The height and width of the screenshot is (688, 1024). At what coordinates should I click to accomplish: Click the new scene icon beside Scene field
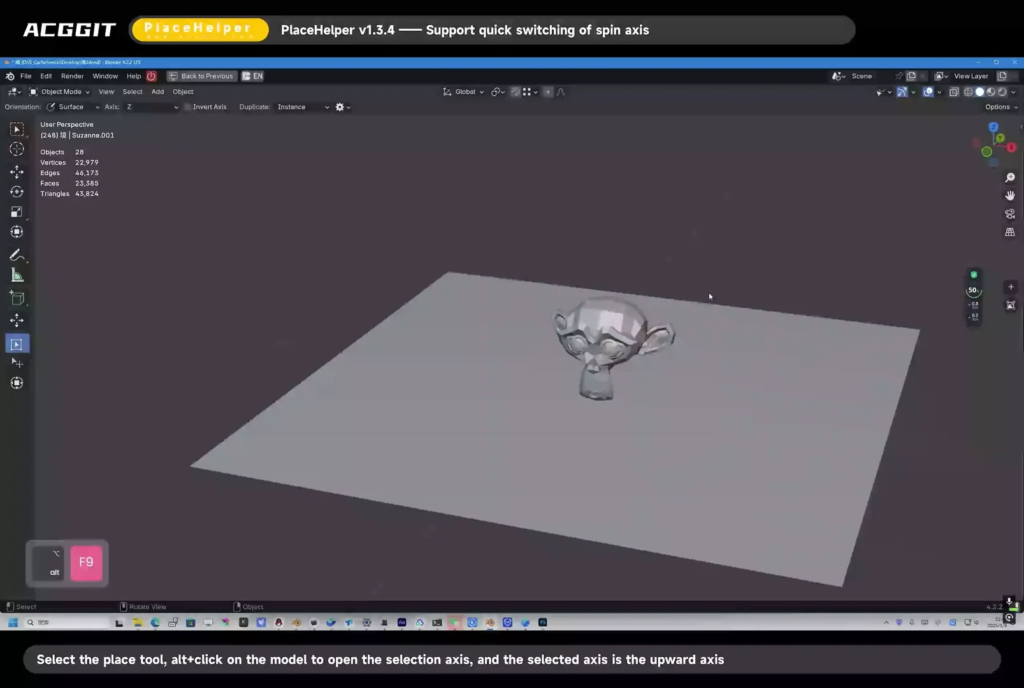[911, 76]
